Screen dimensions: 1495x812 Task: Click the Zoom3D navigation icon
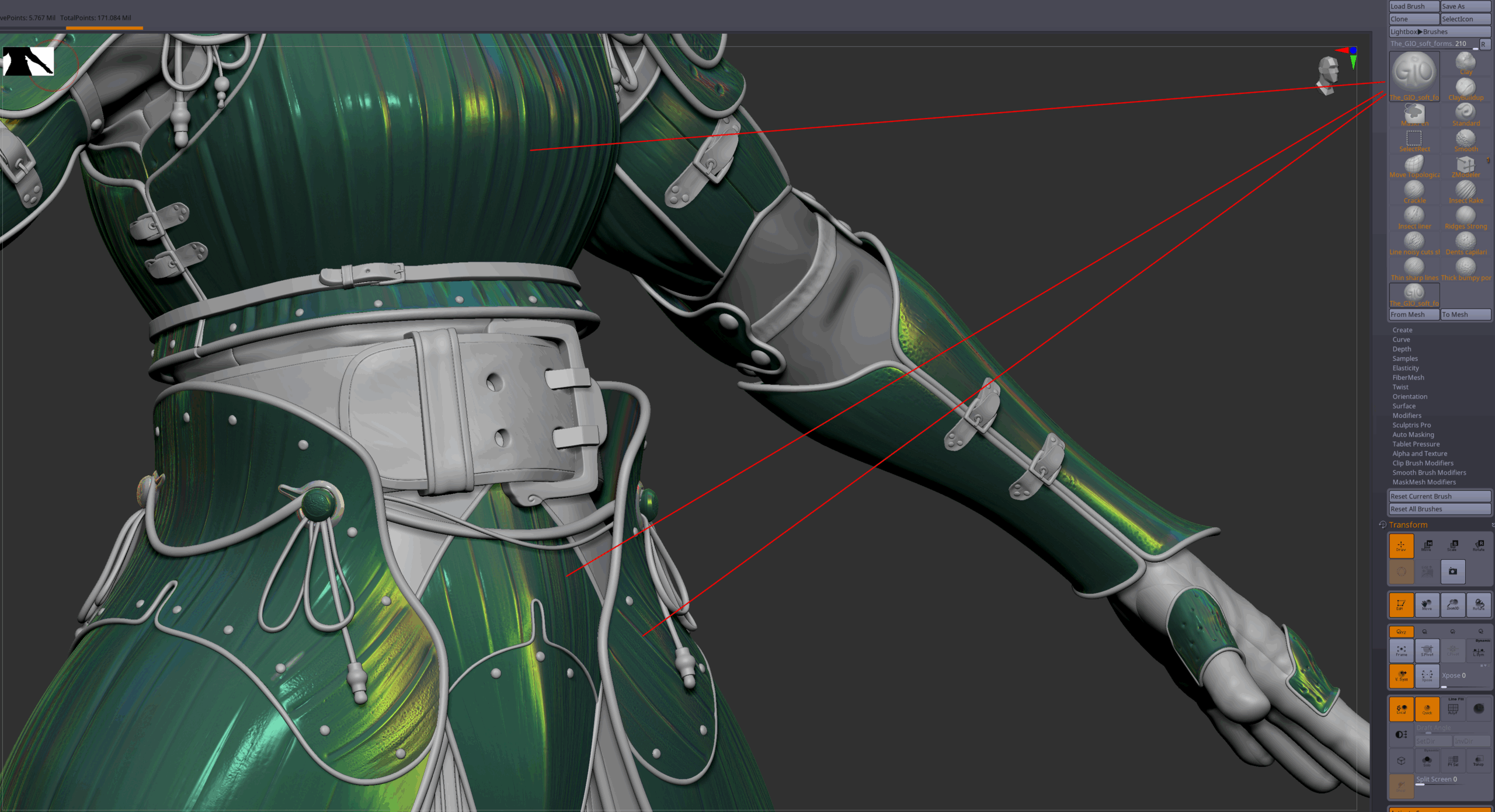pyautogui.click(x=1452, y=604)
